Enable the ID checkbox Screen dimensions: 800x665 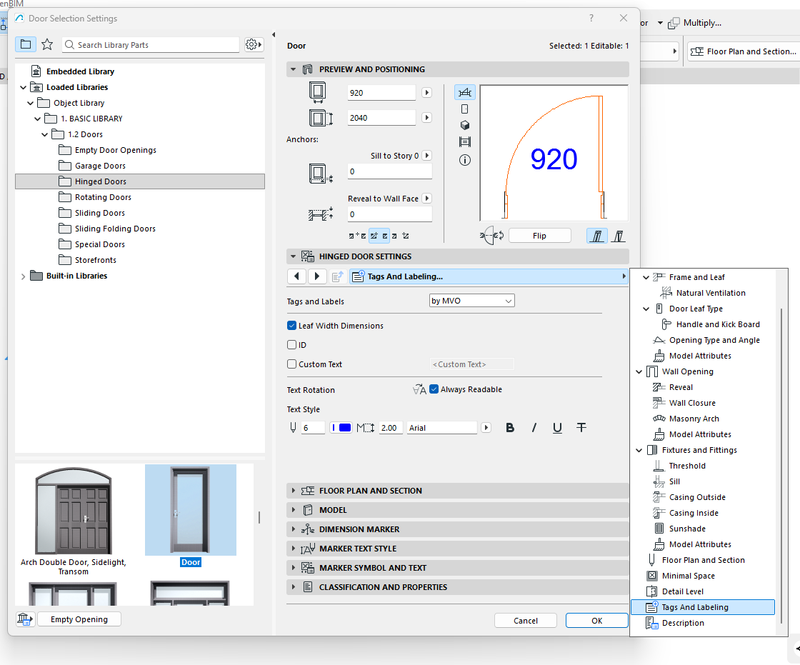pyautogui.click(x=292, y=345)
